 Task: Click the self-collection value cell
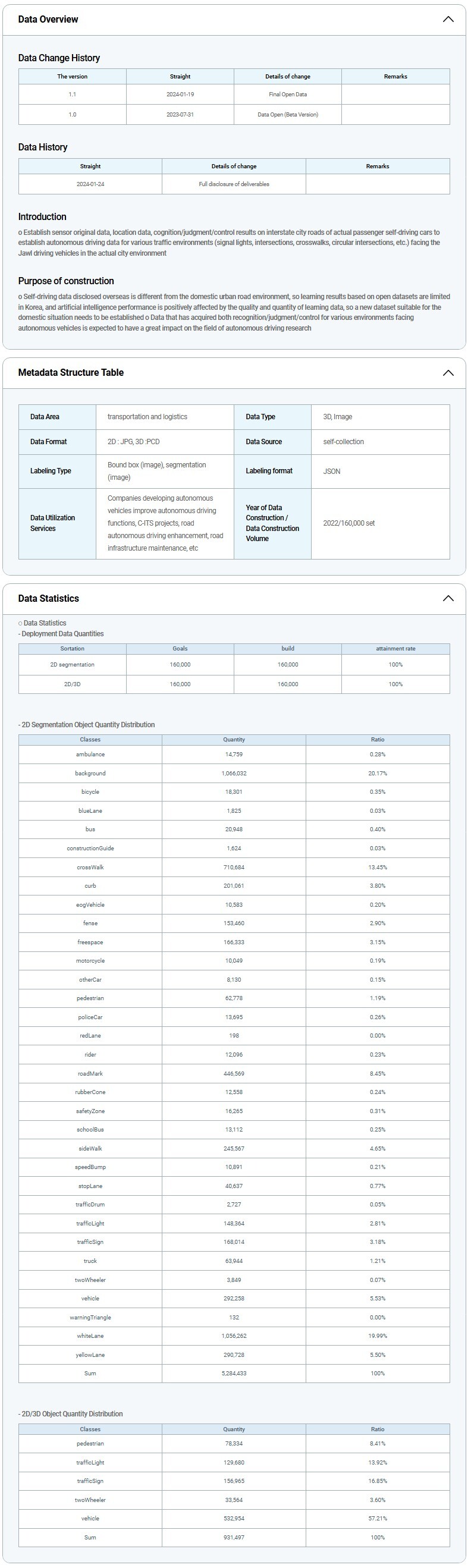coord(343,442)
